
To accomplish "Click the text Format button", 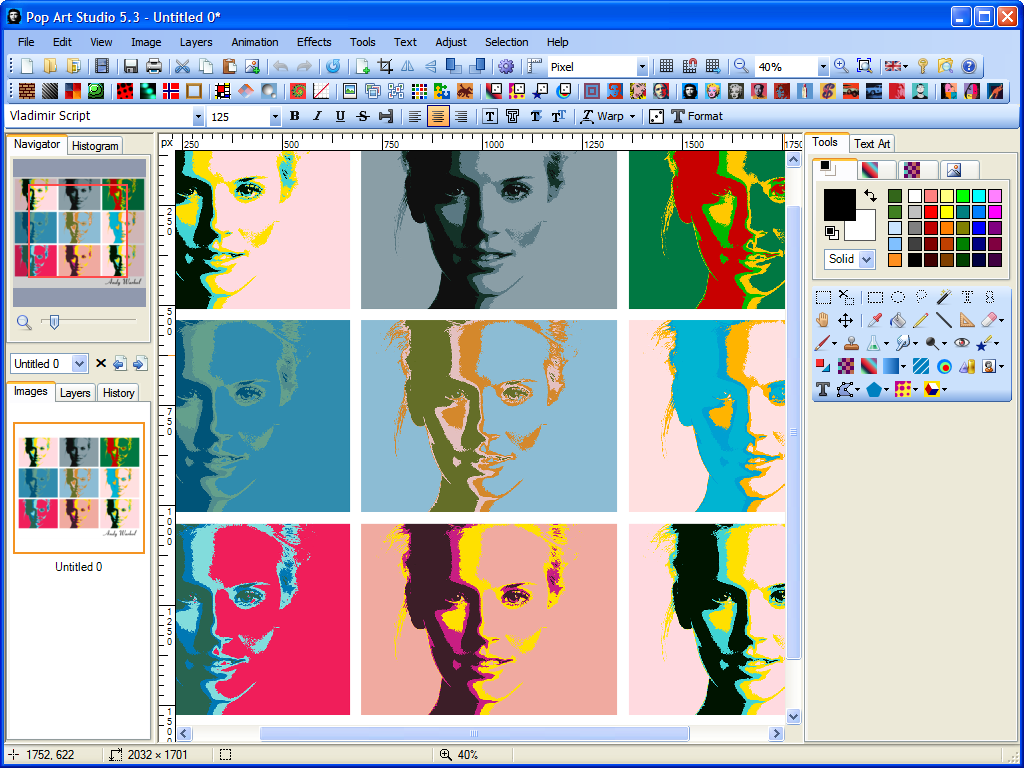I will pyautogui.click(x=697, y=116).
